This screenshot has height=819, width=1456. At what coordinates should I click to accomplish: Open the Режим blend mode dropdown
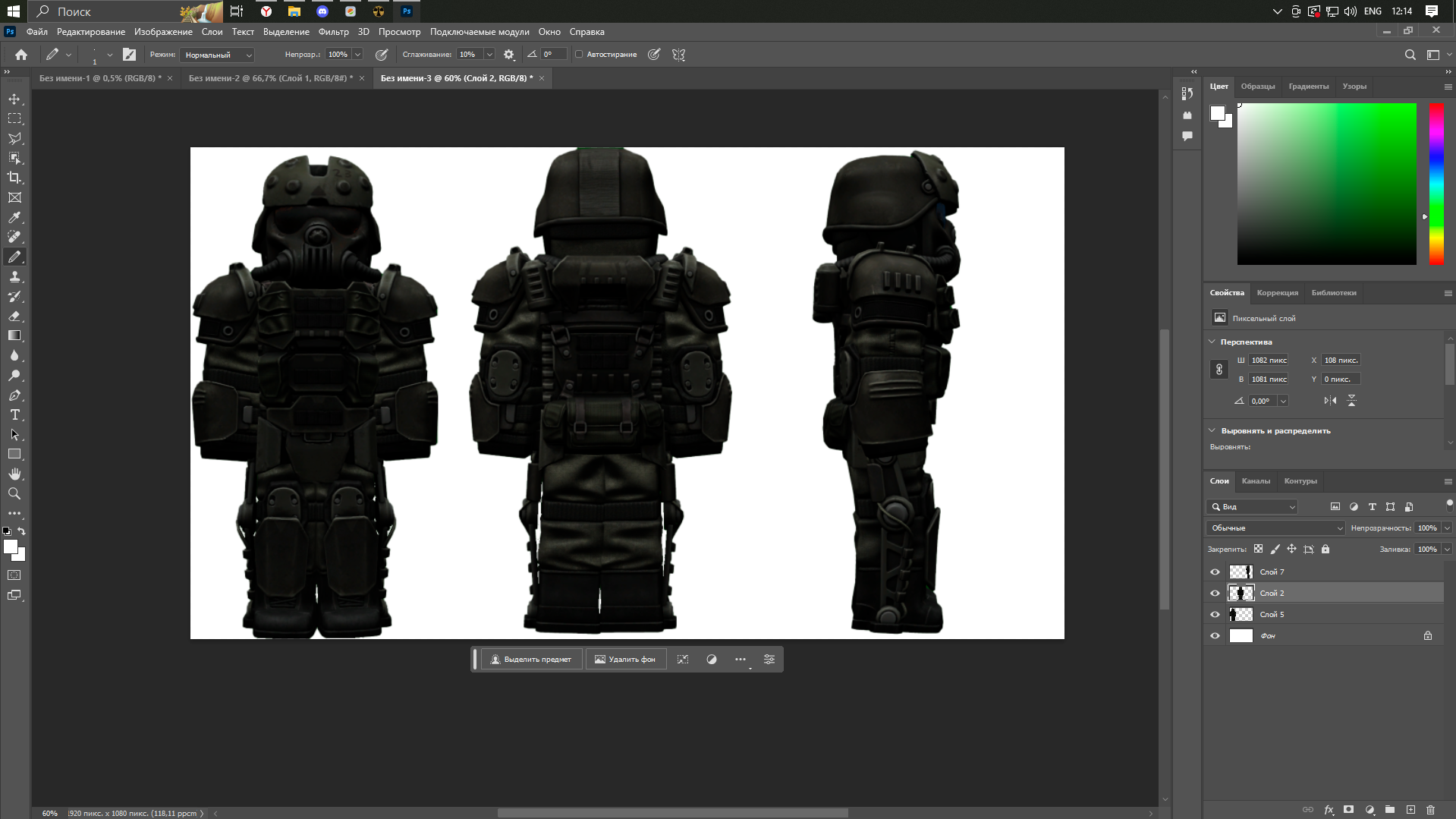click(218, 55)
